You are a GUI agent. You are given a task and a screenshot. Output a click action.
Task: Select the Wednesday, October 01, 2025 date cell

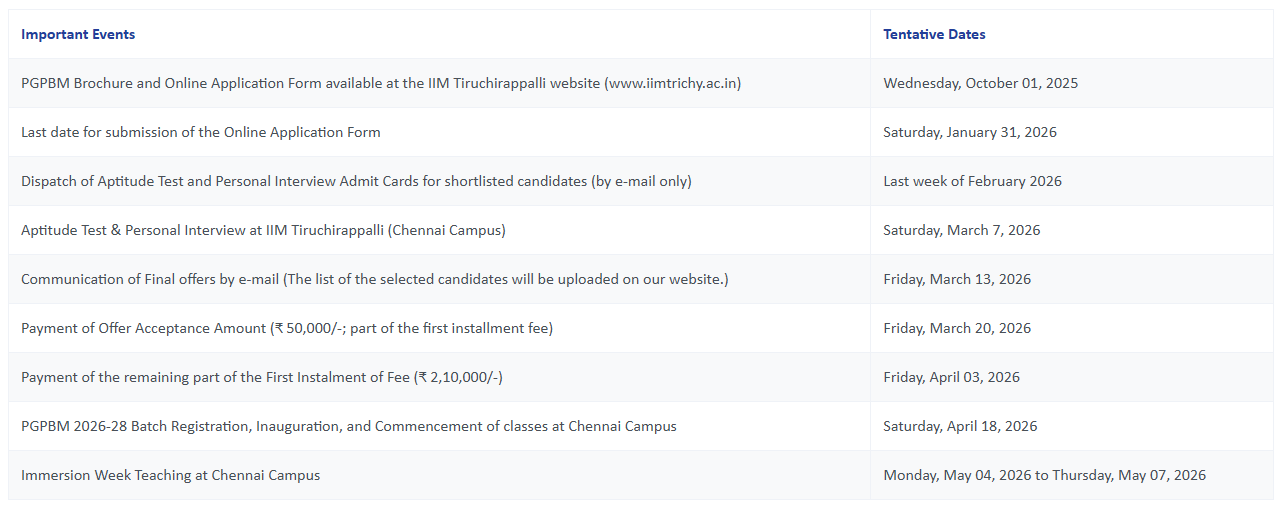click(980, 83)
